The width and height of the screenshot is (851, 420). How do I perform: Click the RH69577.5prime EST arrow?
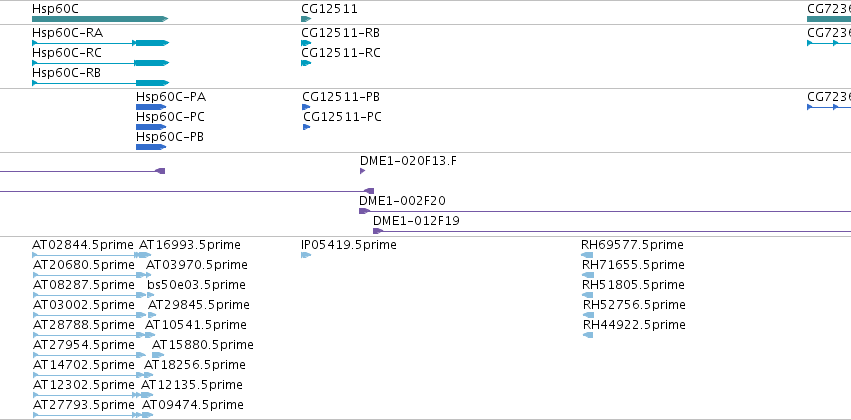point(588,255)
